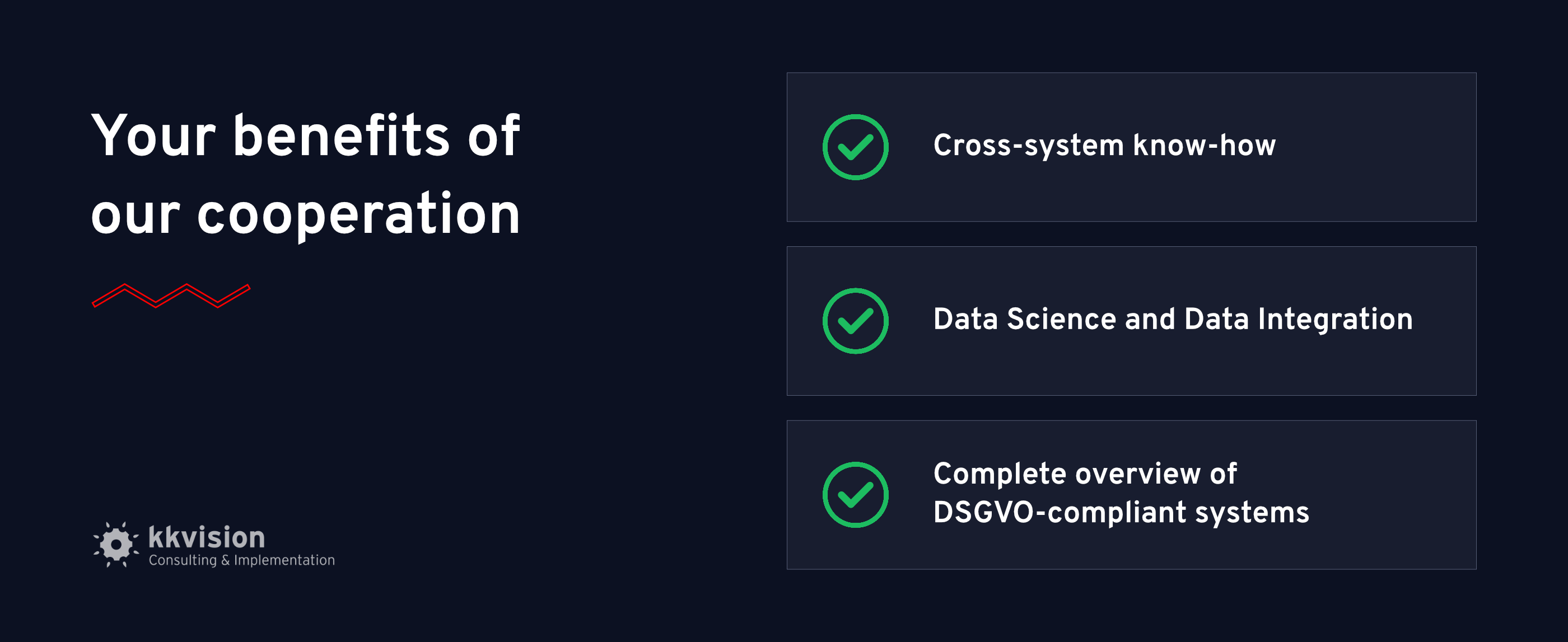1568x642 pixels.
Task: Click the red zigzag line decoration
Action: pyautogui.click(x=171, y=296)
